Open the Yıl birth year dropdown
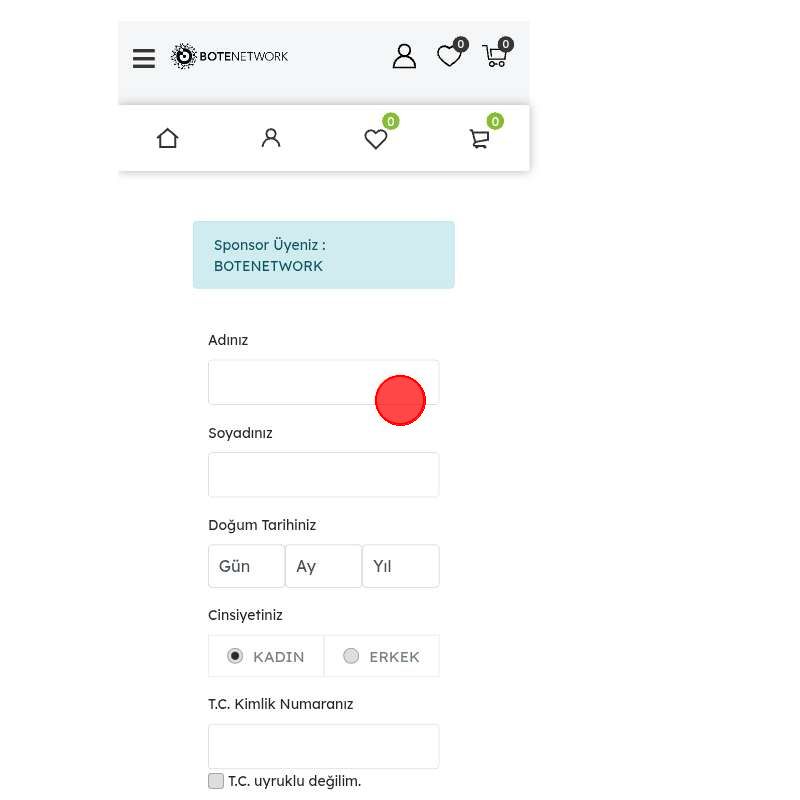The image size is (800, 800). 400,566
